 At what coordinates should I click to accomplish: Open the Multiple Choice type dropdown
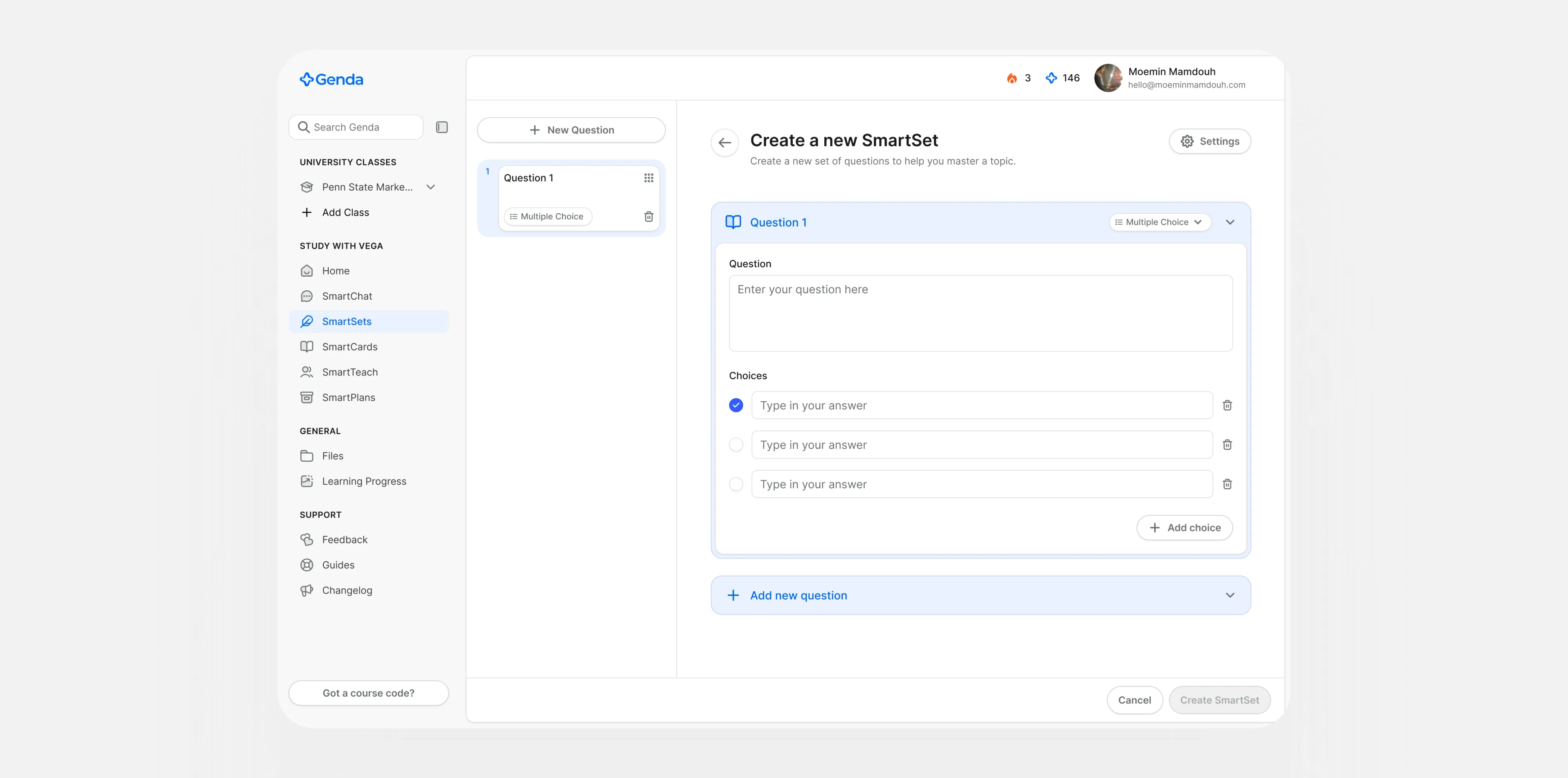[1159, 222]
